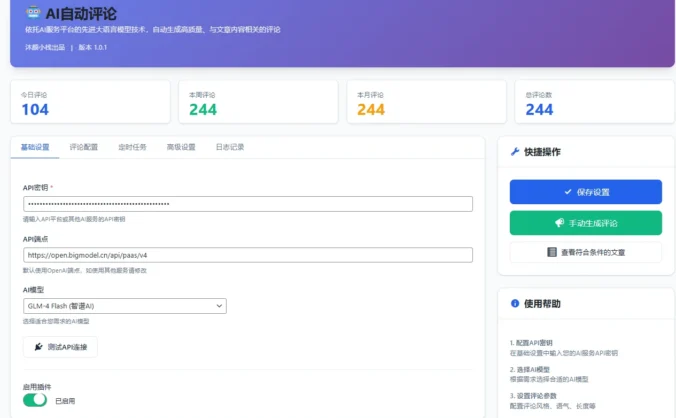This screenshot has width=676, height=418.
Task: Click the checkmark icon on 保存设置
Action: 567,192
